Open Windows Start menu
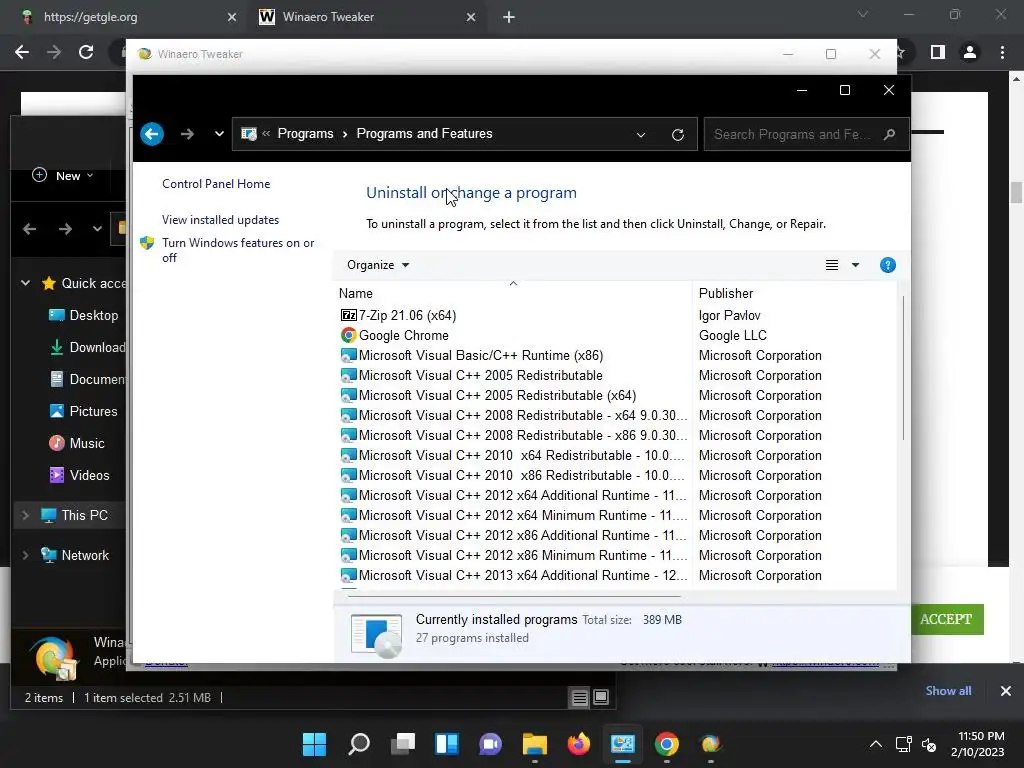 tap(314, 744)
